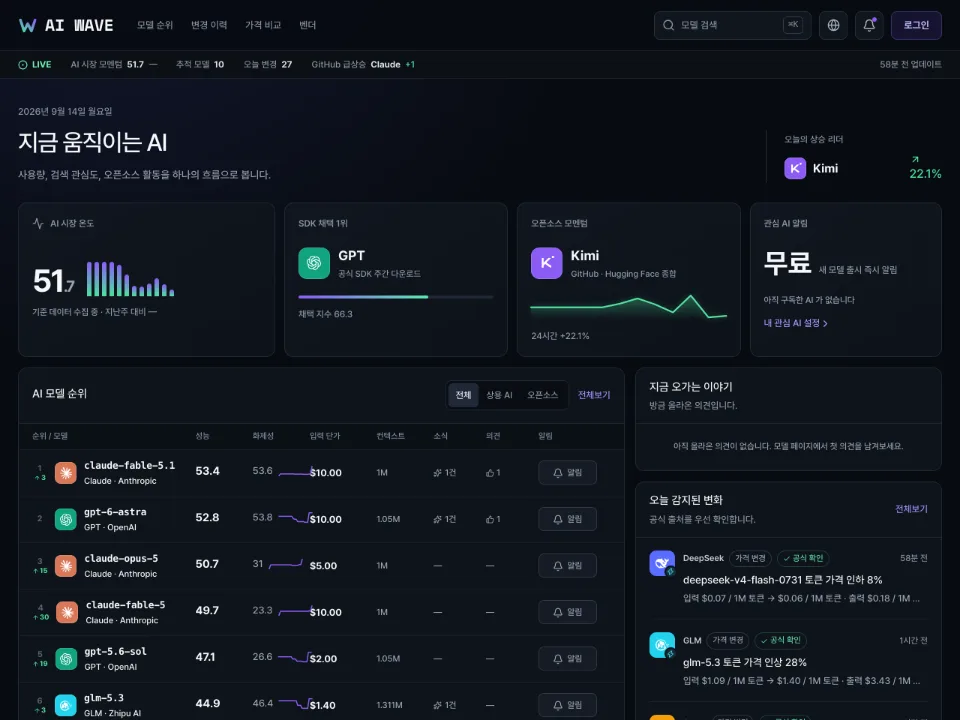
Task: Click the Kimi logo in open-source card
Action: (x=547, y=263)
